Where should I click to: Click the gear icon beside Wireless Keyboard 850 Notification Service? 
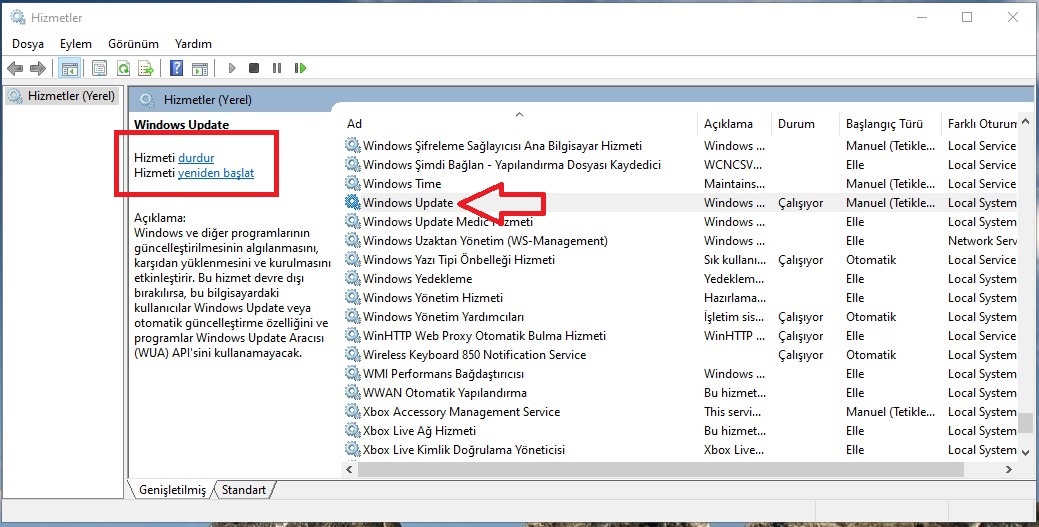353,355
